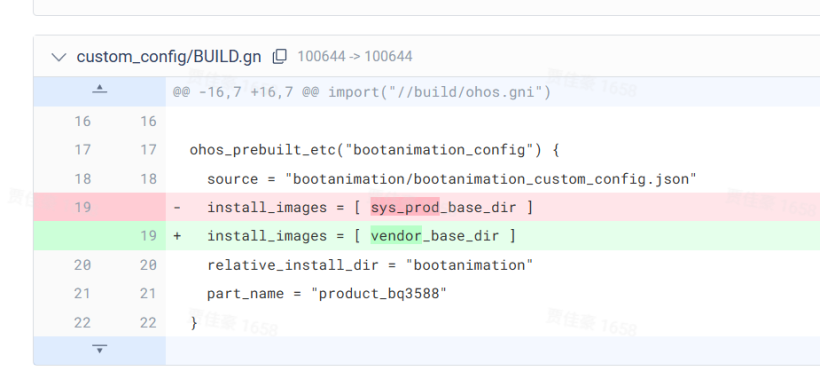
Task: Click old line number 17
Action: click(83, 150)
